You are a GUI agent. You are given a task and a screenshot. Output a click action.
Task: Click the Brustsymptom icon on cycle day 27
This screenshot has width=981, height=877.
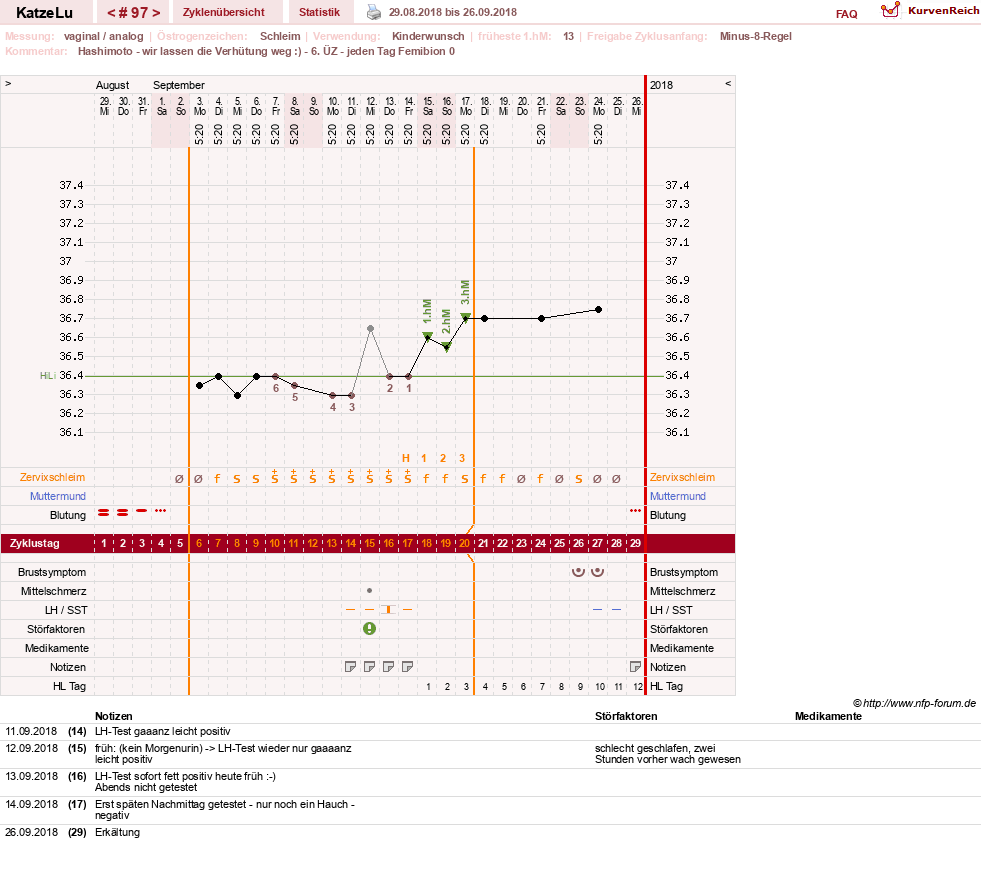(x=597, y=572)
